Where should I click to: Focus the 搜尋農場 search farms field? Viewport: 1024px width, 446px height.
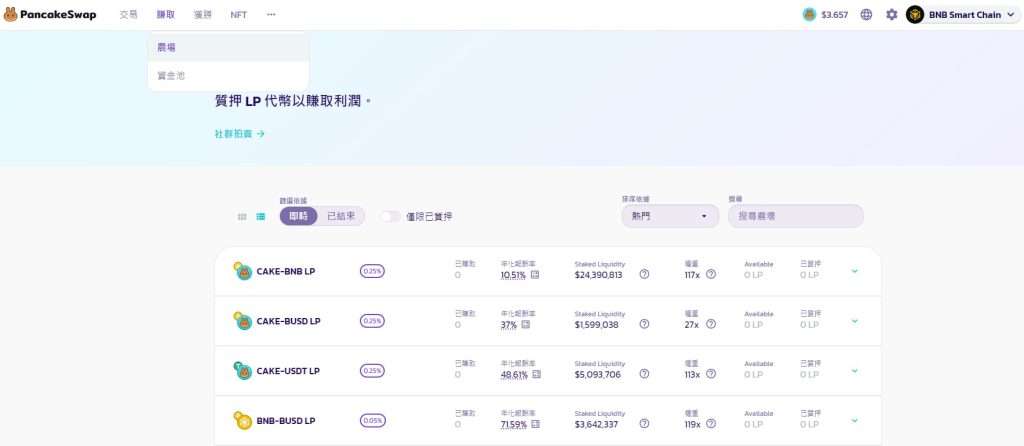point(795,216)
